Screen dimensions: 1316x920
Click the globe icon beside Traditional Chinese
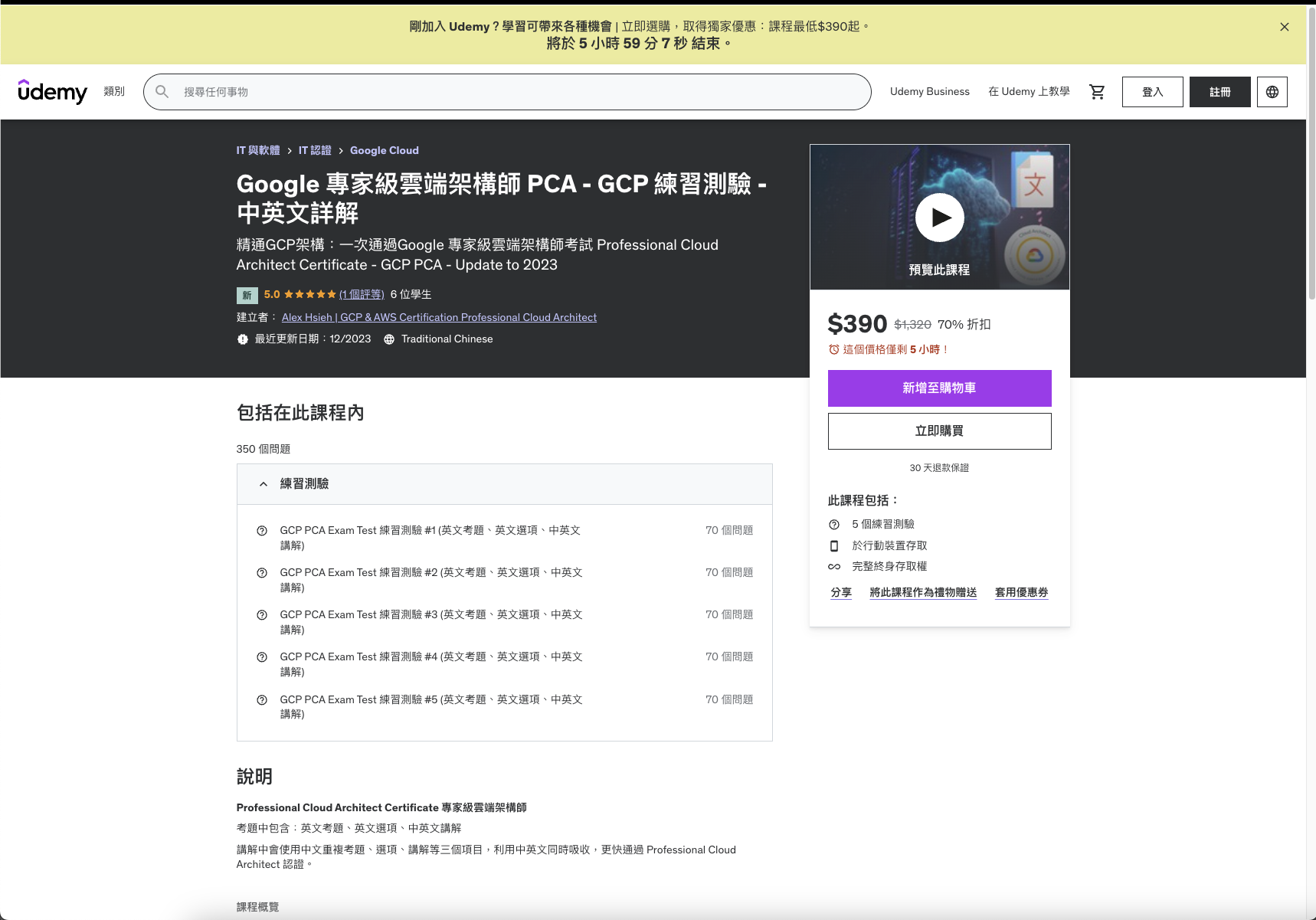coord(389,339)
